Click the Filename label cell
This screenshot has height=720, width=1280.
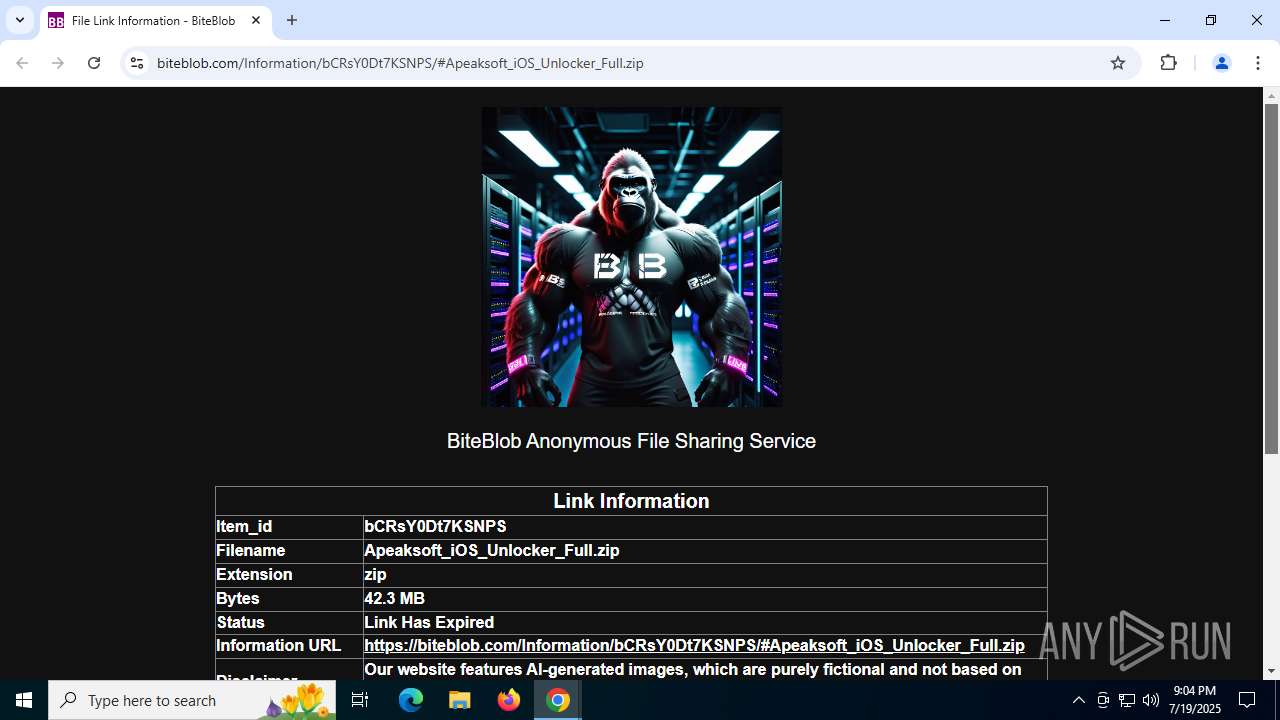click(289, 551)
